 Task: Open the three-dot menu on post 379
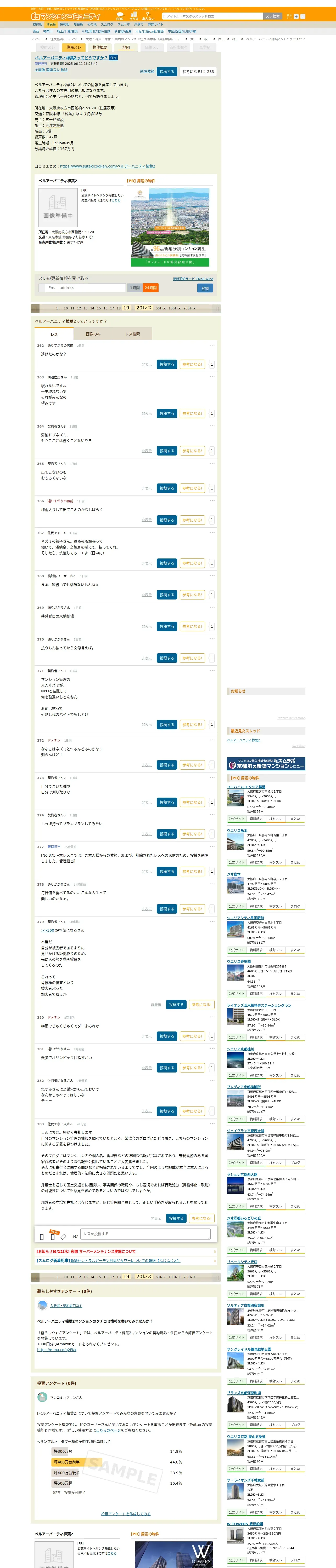[212, 921]
